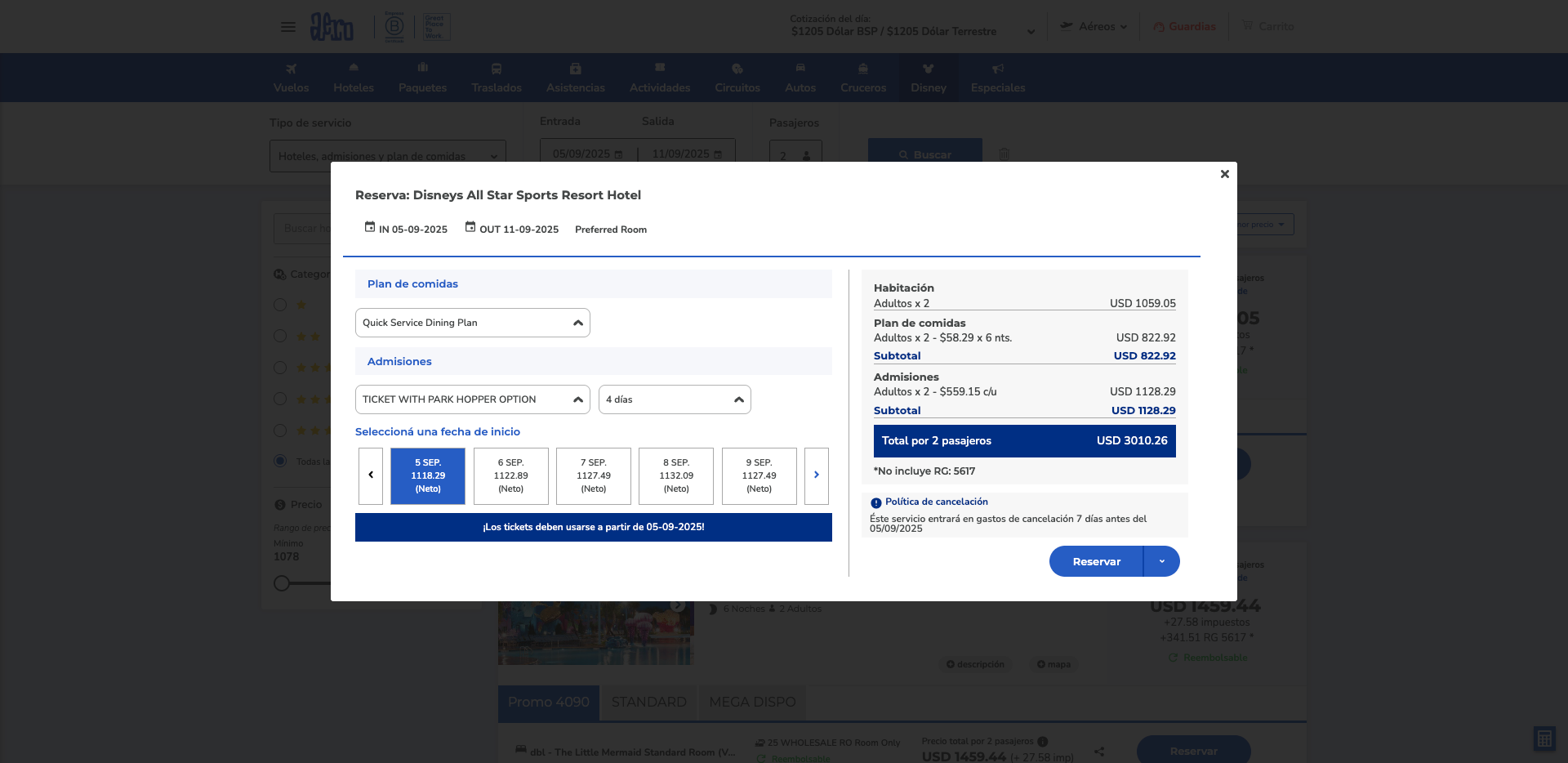Click the OUT date calendar icon

click(470, 227)
